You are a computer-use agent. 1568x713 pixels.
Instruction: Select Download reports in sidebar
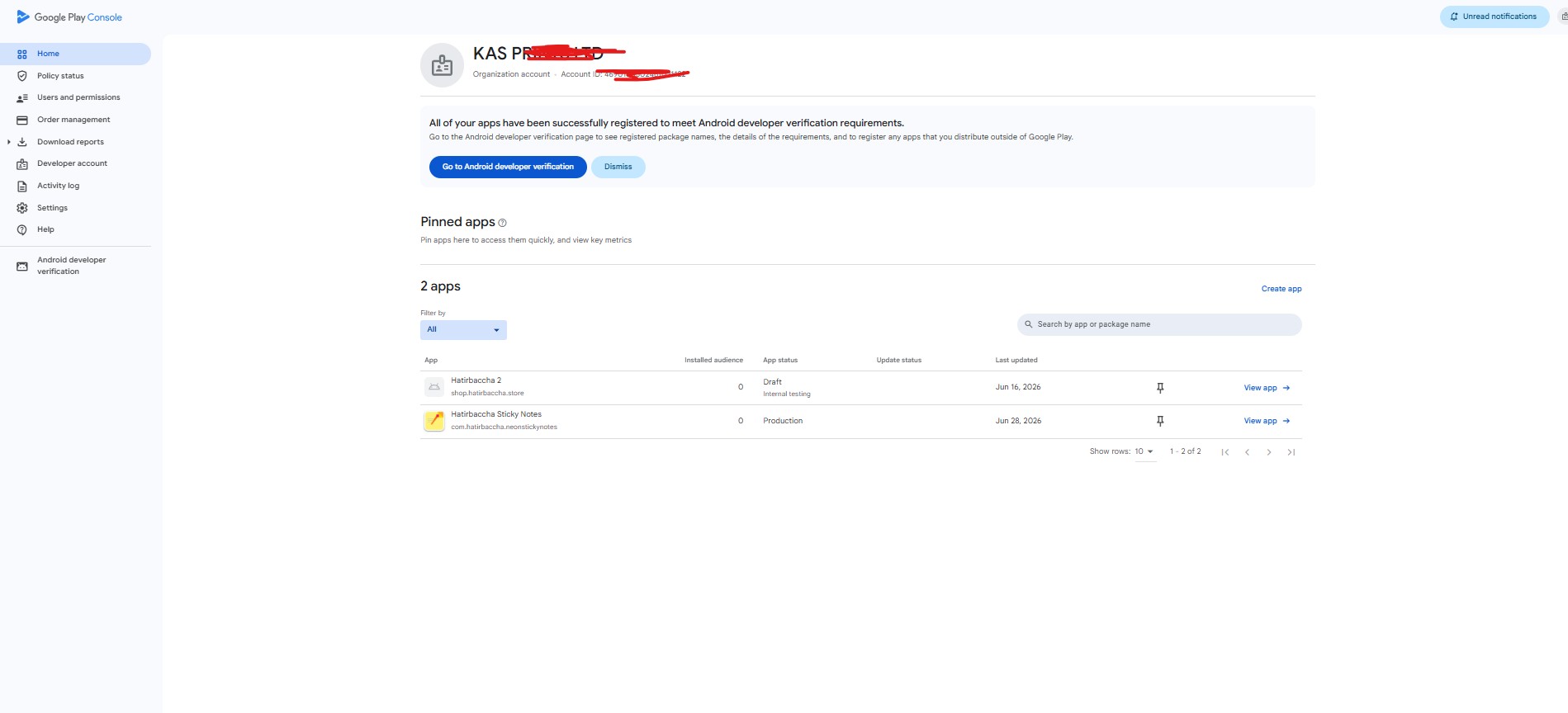tap(70, 142)
